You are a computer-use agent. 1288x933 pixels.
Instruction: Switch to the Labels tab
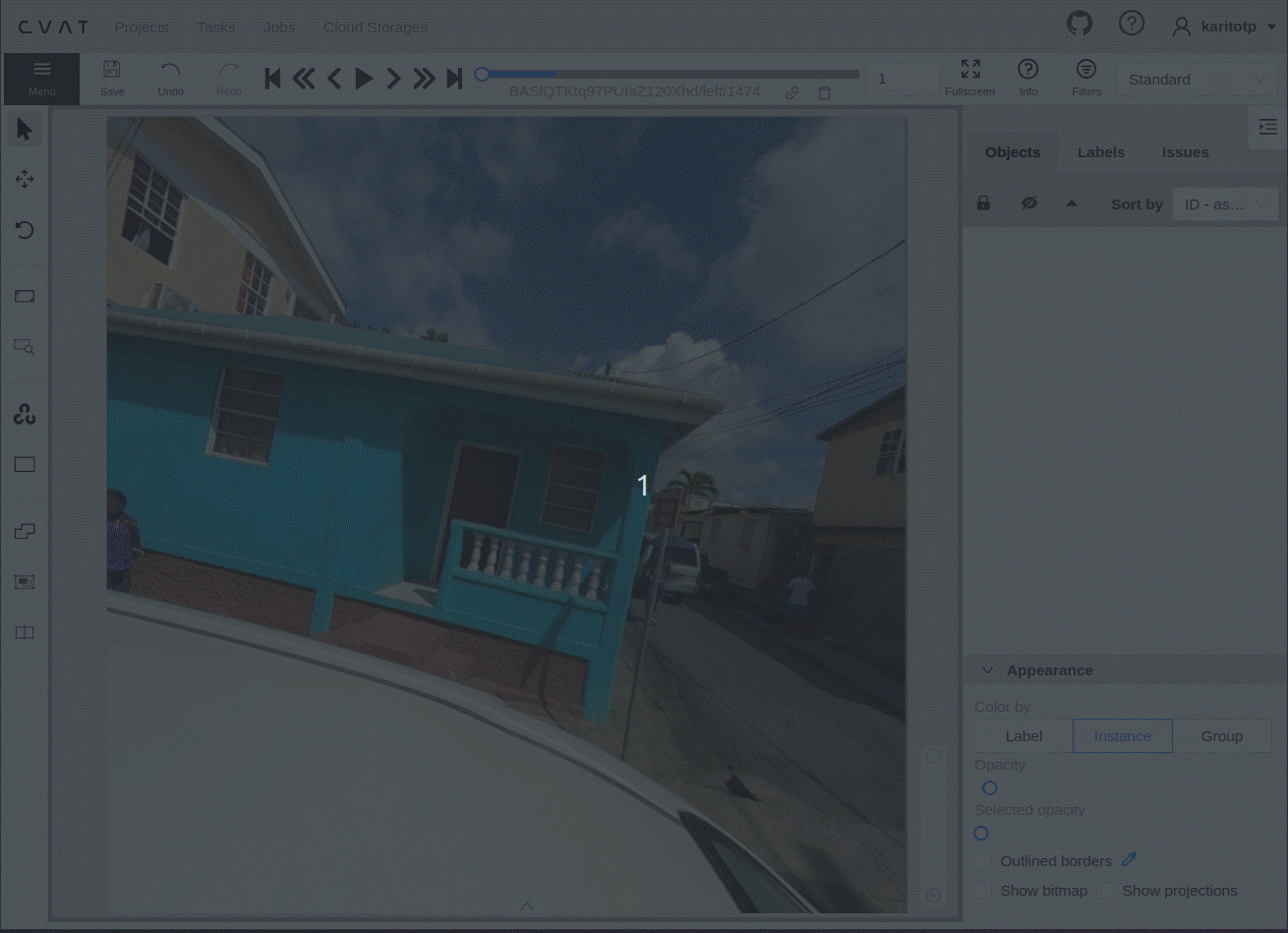[x=1100, y=152]
